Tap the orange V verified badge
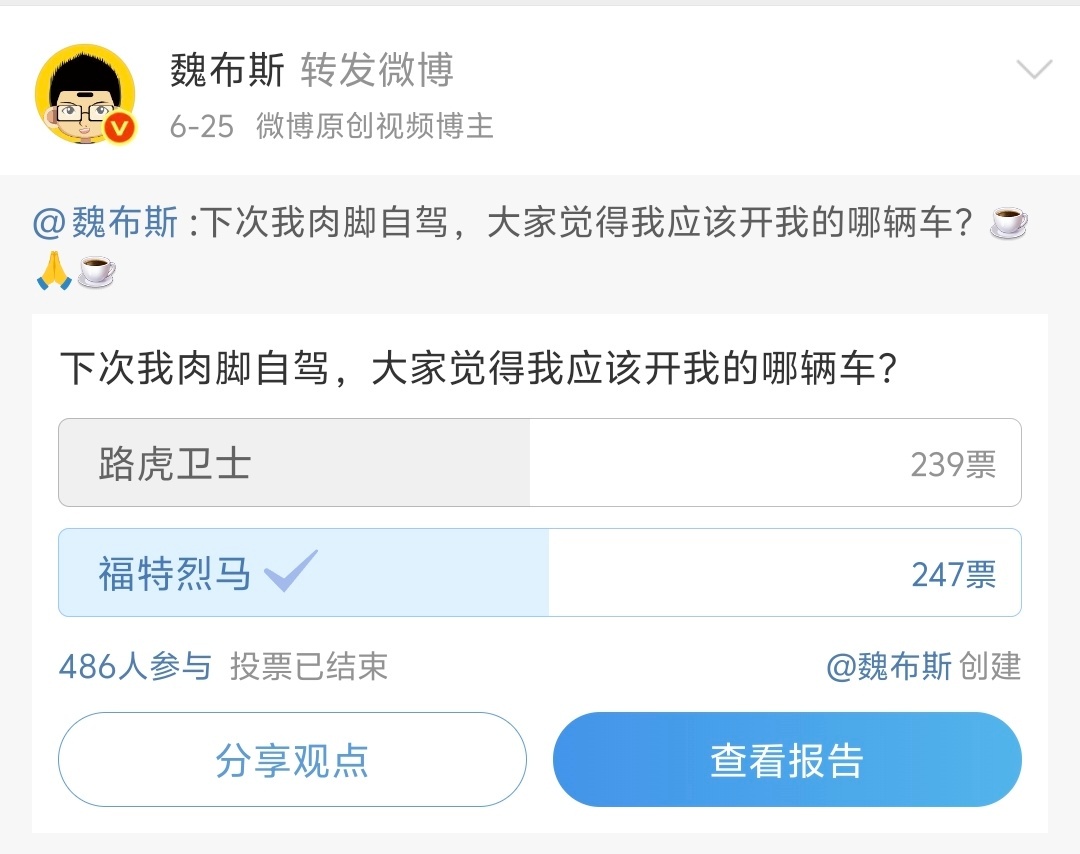The height and width of the screenshot is (854, 1080). click(x=120, y=128)
